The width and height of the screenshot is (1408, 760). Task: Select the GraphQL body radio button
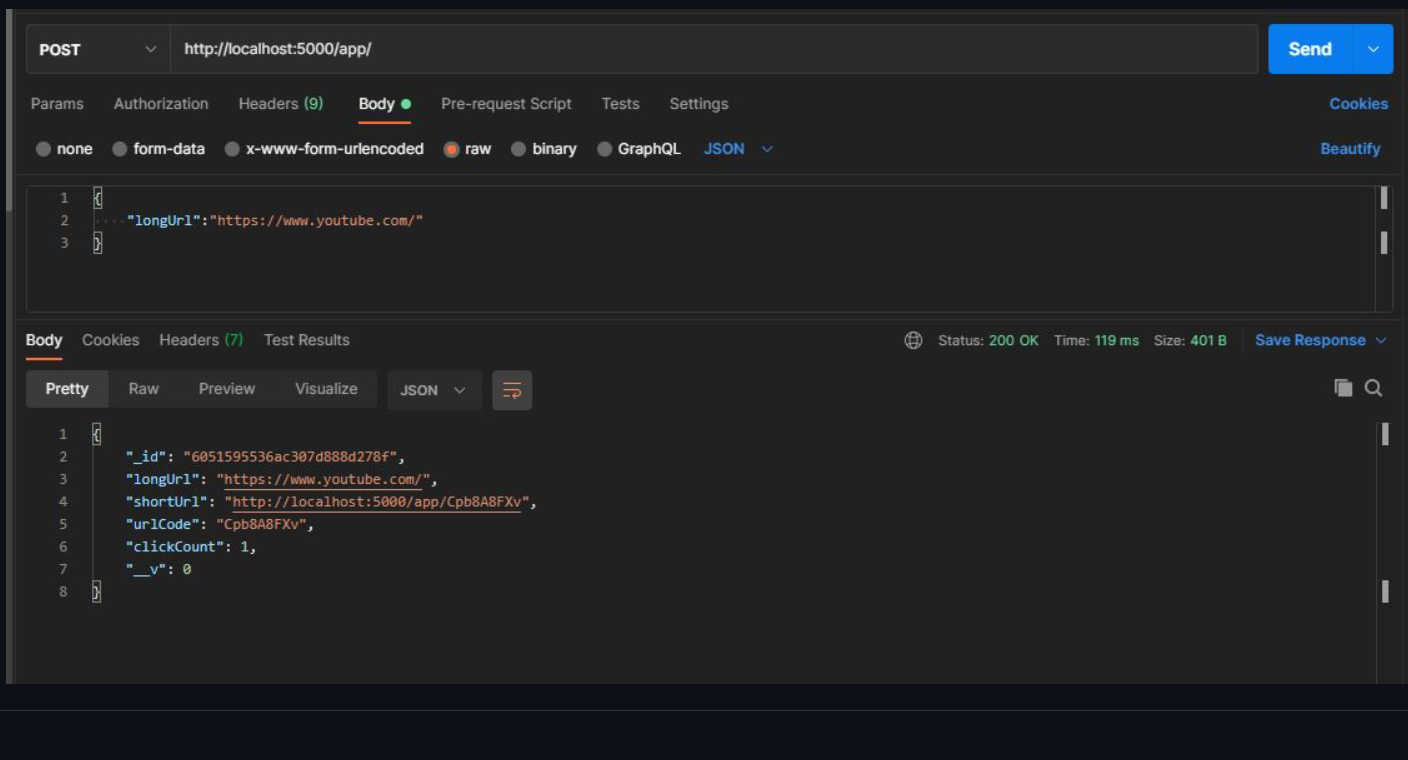coord(604,149)
